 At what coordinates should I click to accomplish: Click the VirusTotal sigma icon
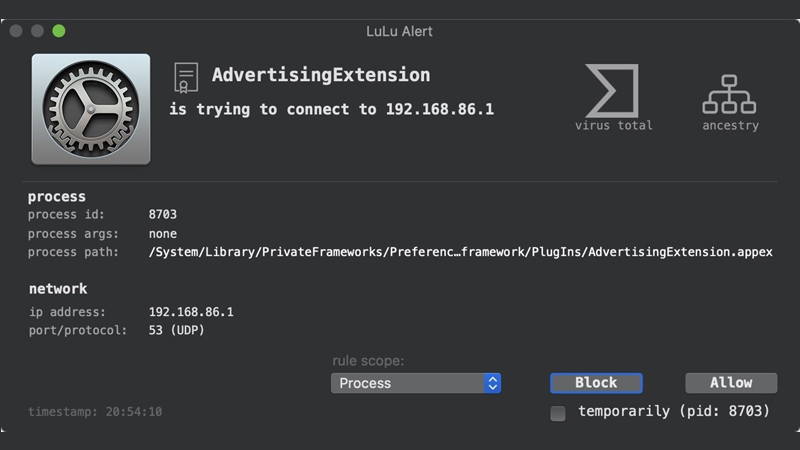coord(612,91)
